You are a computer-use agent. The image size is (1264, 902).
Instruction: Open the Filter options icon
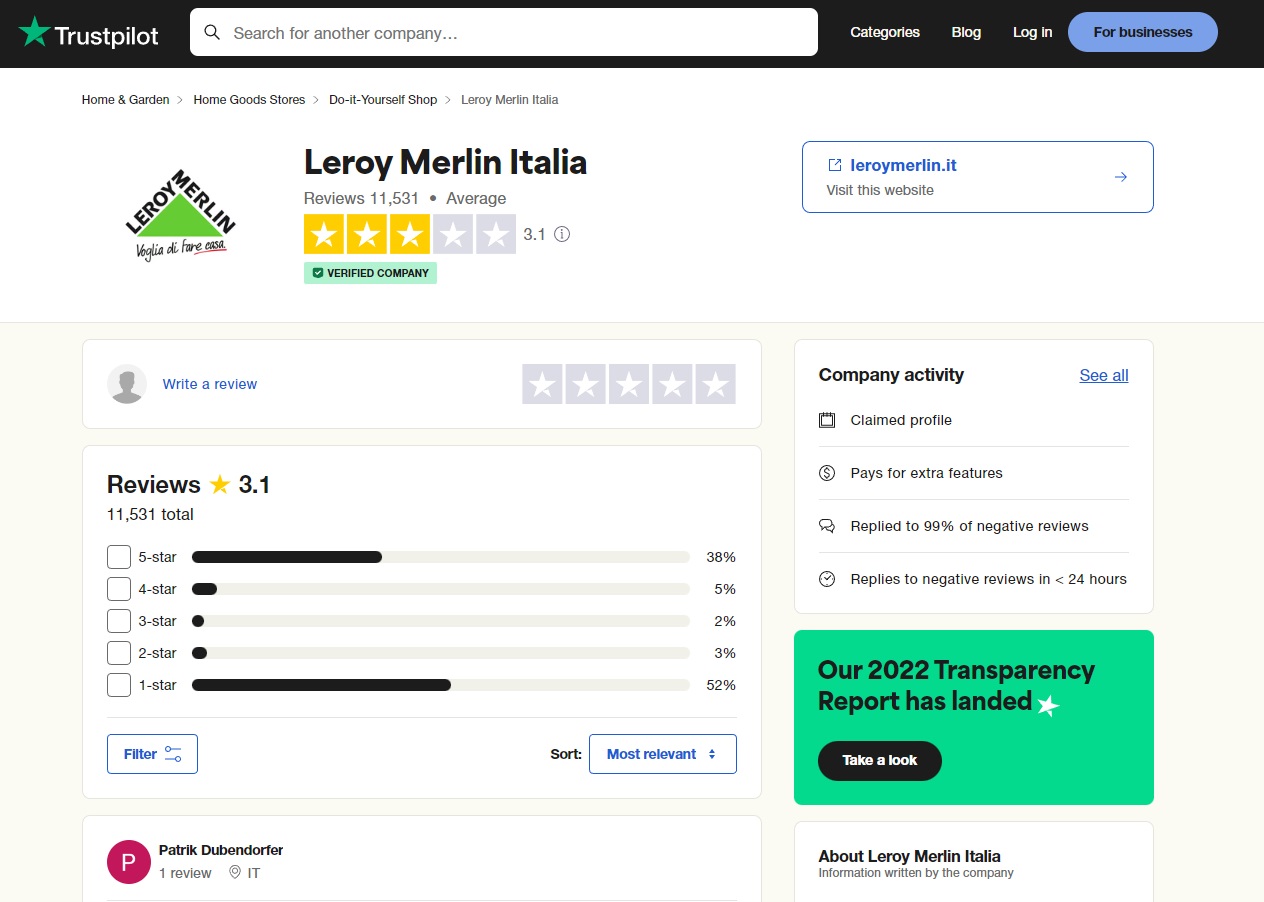(171, 753)
